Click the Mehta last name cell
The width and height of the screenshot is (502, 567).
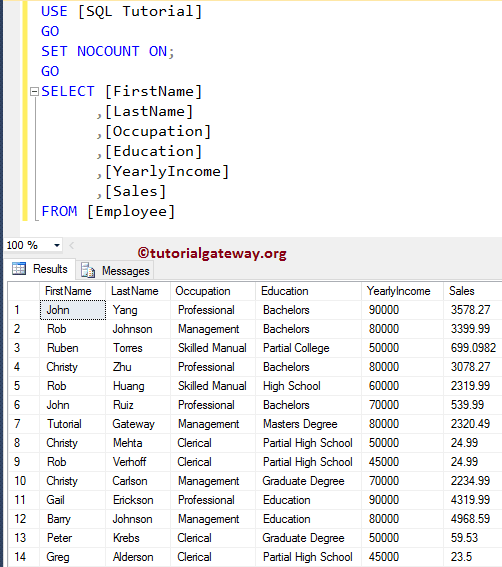[138, 443]
